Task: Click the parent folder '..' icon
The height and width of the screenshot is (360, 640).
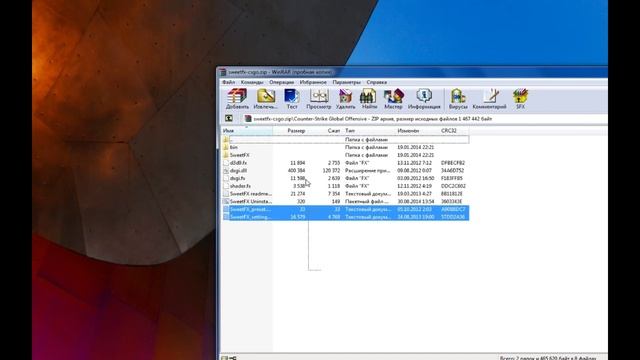Action: [x=226, y=139]
